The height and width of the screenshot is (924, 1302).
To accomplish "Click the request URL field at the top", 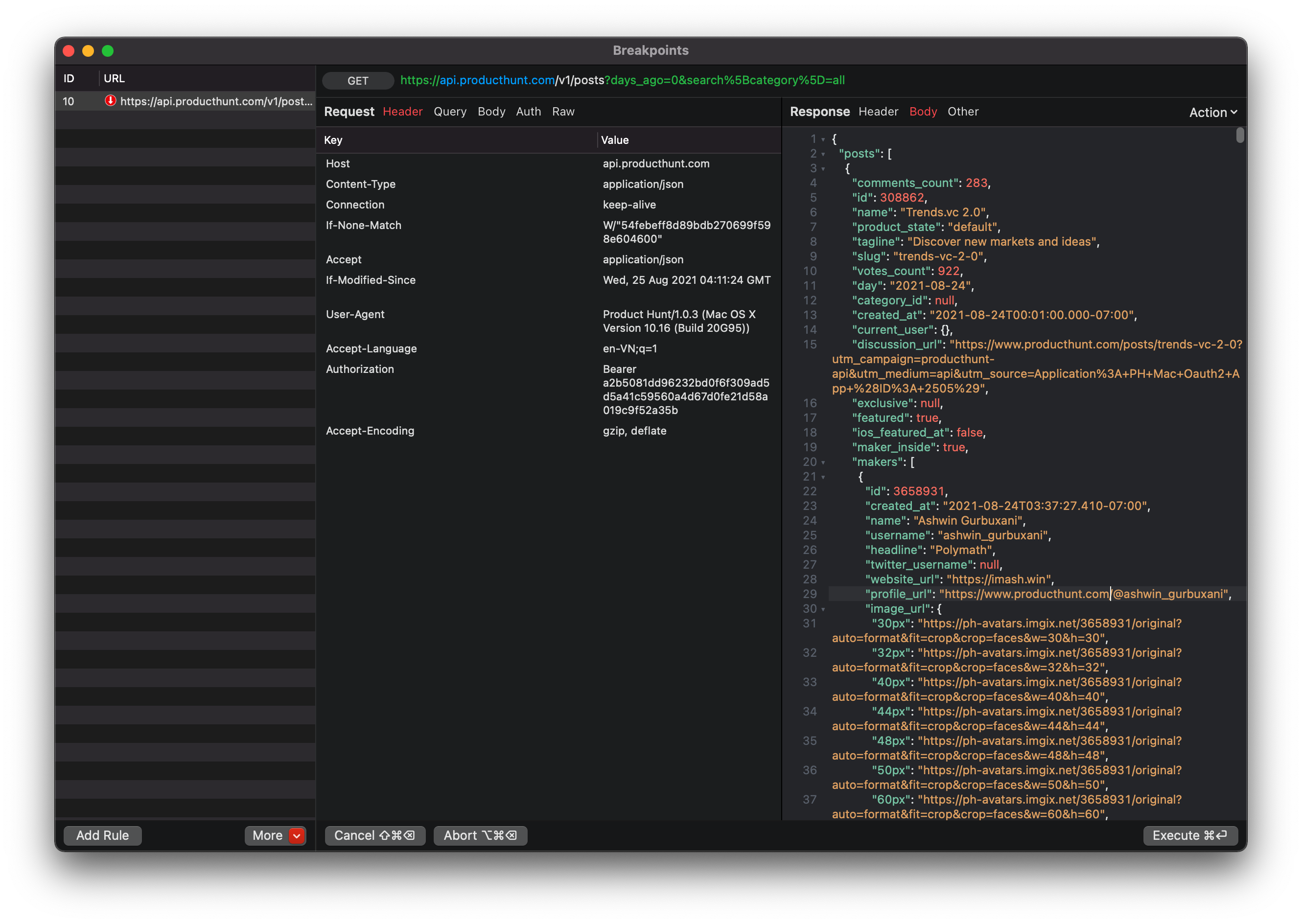I will [623, 80].
